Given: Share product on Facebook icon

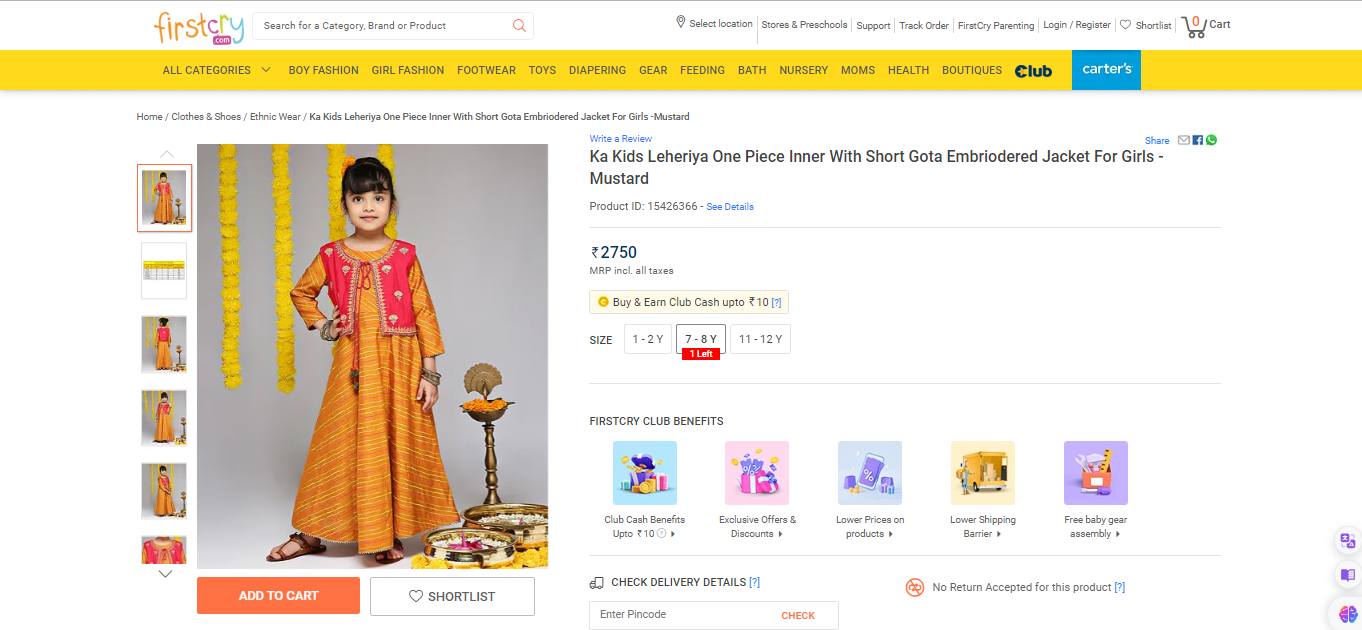Looking at the screenshot, I should (1198, 140).
